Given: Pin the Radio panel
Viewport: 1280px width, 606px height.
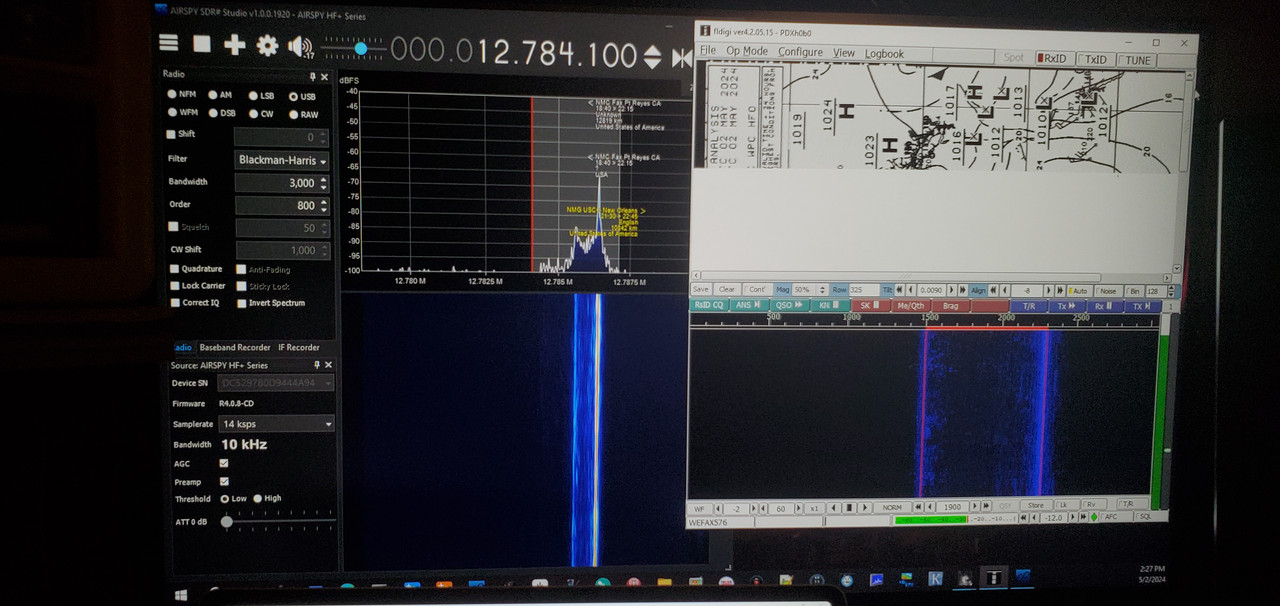Looking at the screenshot, I should tap(313, 76).
